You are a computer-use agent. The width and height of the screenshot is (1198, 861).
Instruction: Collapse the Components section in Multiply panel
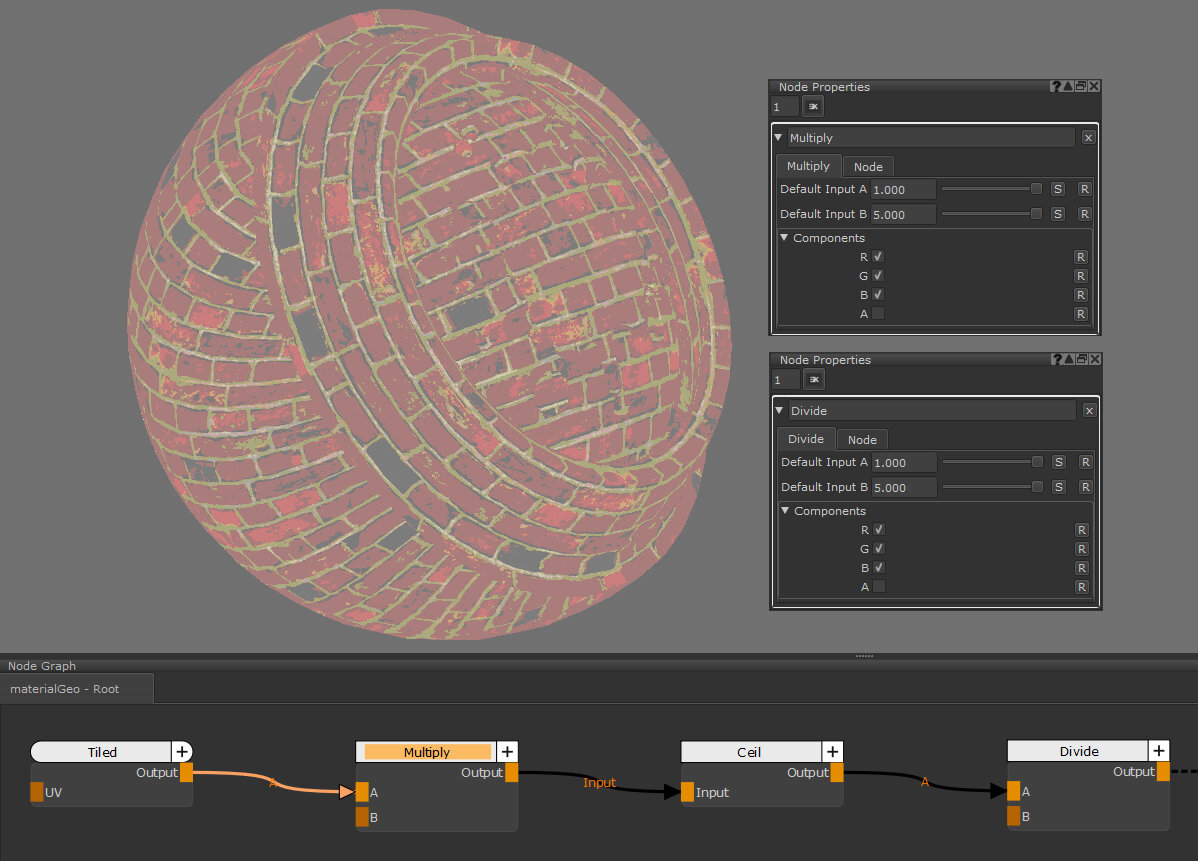(784, 238)
